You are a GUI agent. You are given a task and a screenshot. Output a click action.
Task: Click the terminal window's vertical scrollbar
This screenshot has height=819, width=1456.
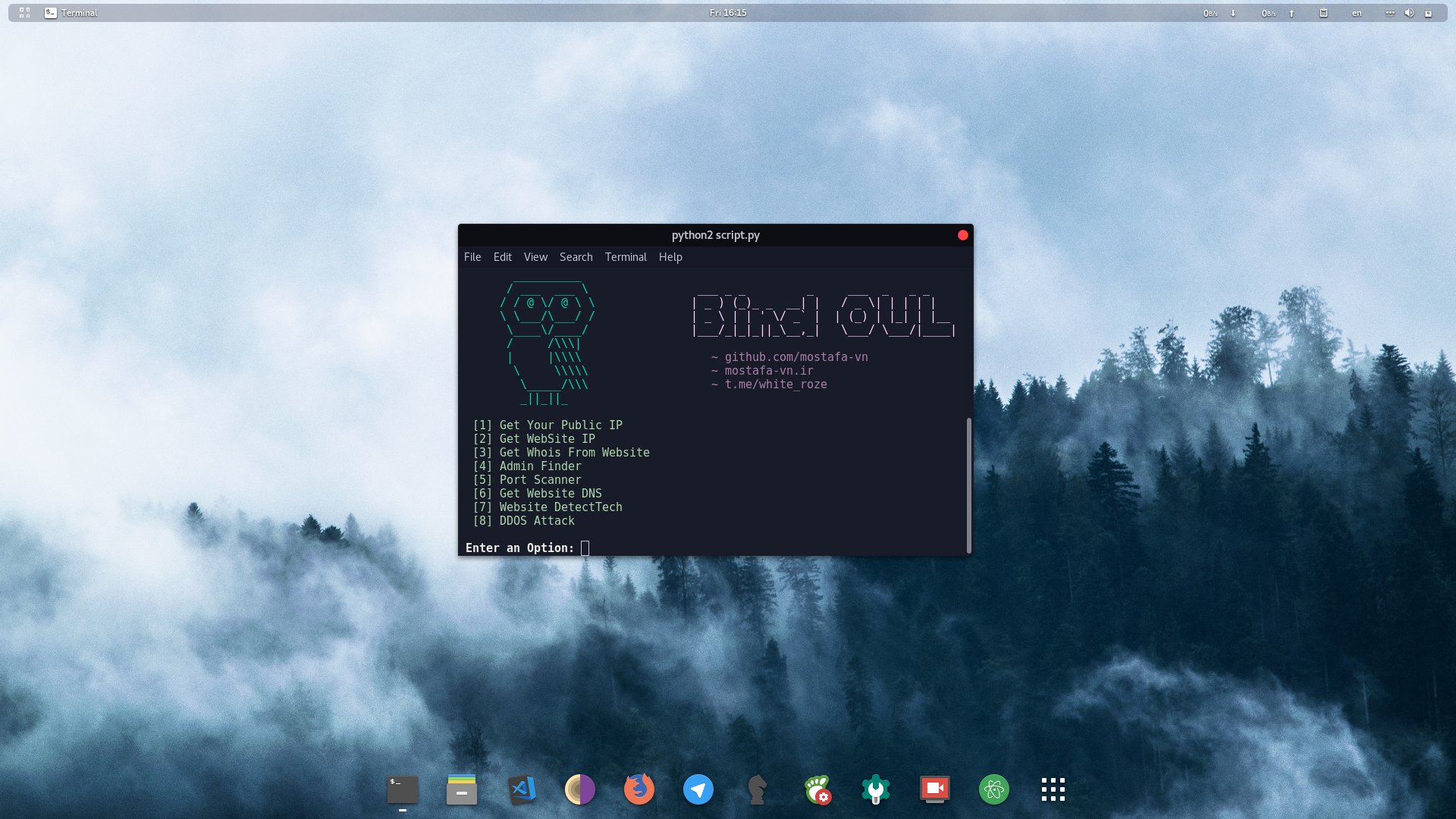[x=968, y=485]
